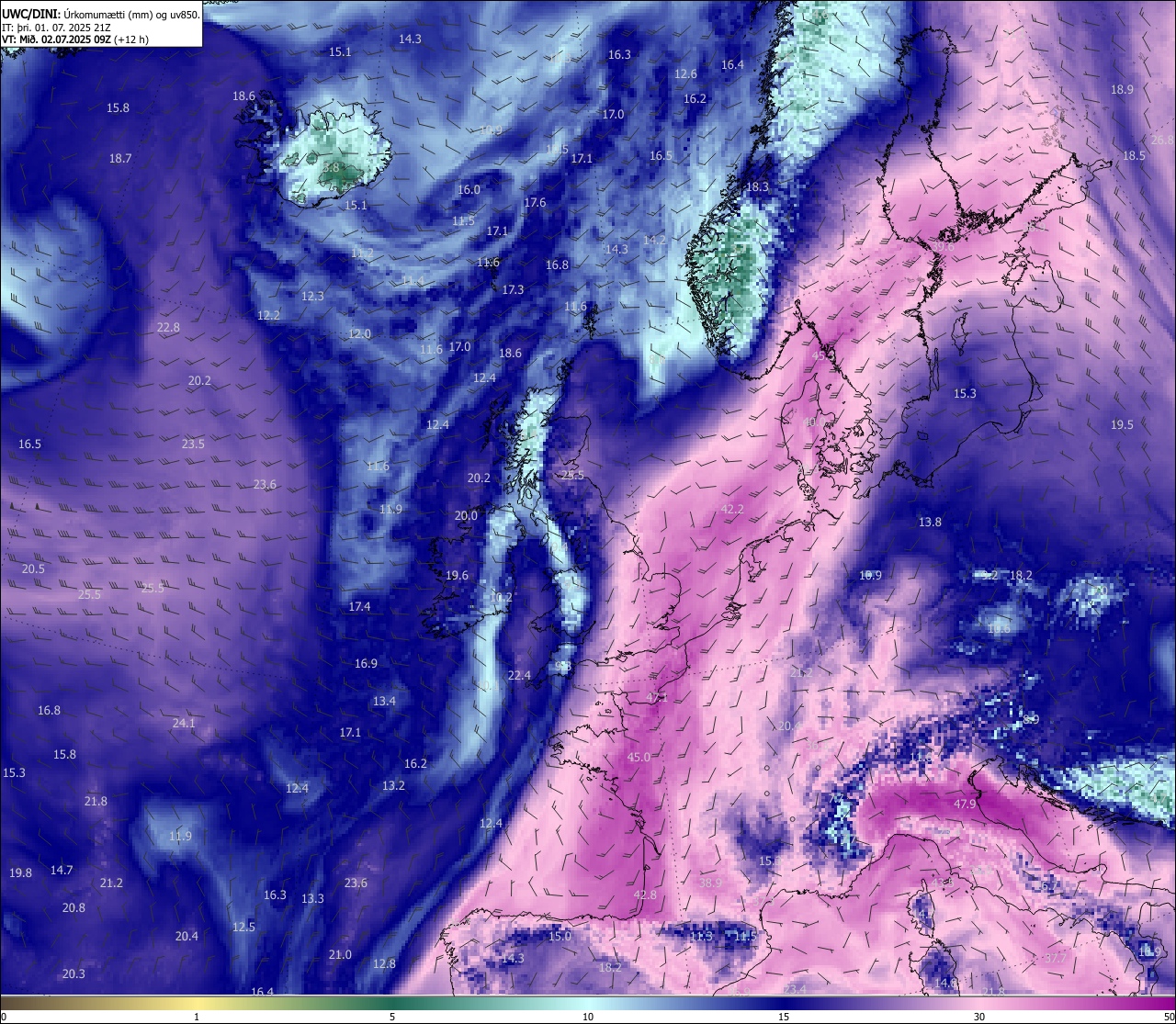
Task: Click the 22.8 value on the map
Action: pyautogui.click(x=168, y=327)
